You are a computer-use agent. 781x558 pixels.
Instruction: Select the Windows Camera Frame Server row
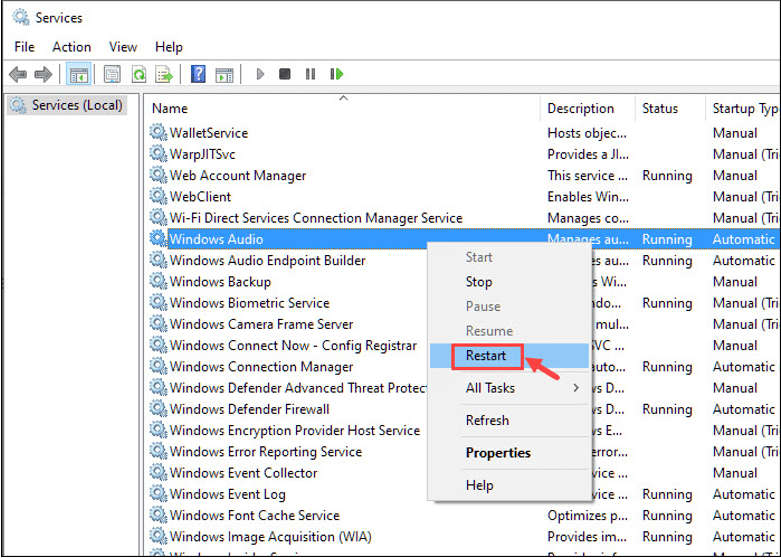261,324
